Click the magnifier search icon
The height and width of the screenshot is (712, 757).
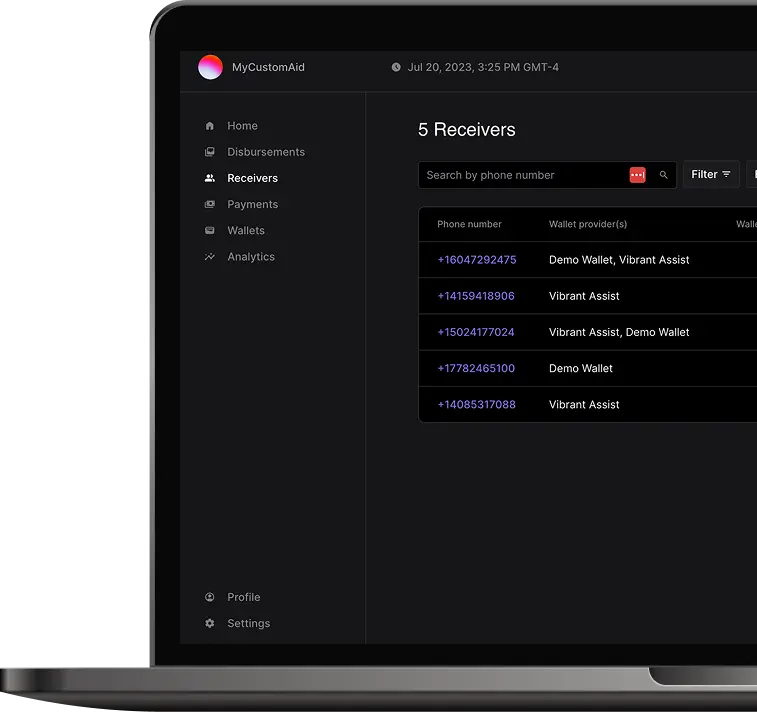point(664,175)
